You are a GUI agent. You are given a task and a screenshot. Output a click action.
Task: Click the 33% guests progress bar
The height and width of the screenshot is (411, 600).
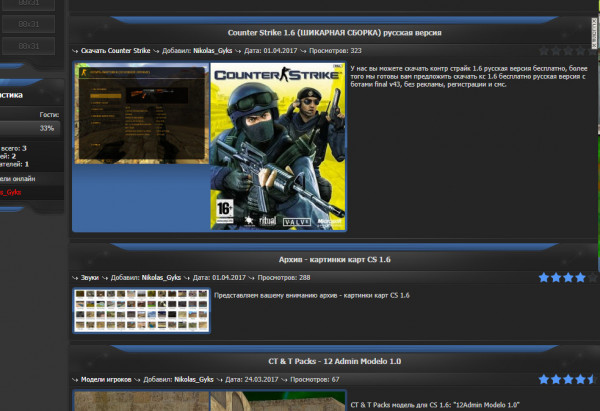30,128
